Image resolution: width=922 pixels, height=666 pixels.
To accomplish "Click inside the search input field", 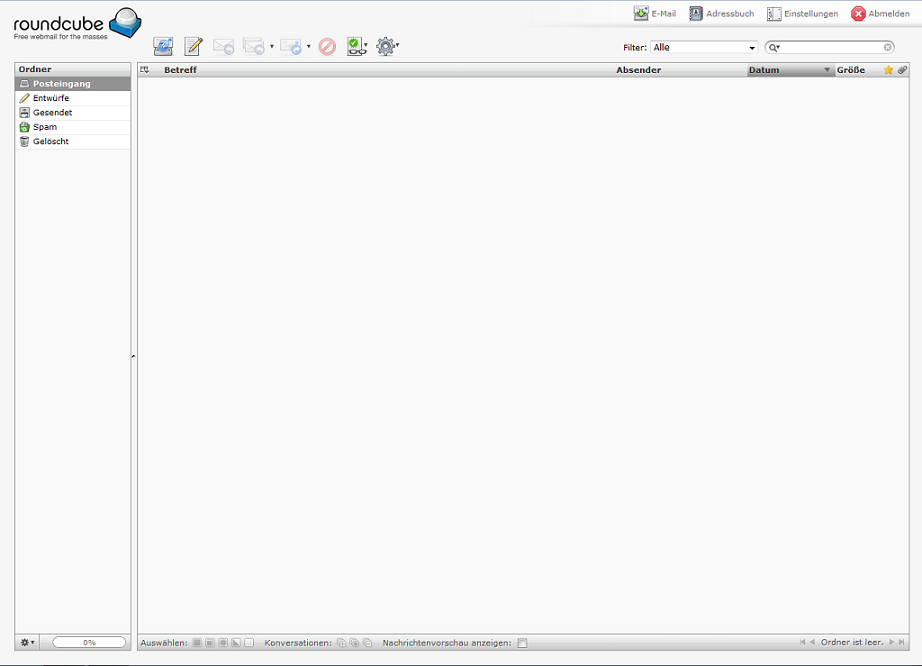I will [832, 48].
